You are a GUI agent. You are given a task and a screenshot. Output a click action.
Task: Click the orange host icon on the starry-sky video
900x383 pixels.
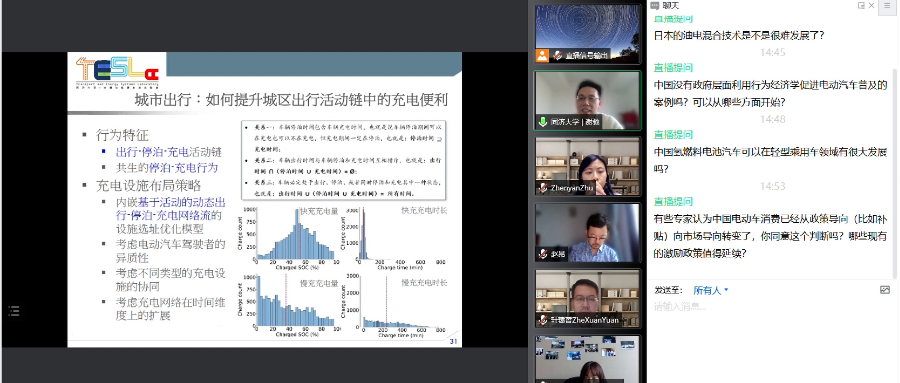(542, 55)
